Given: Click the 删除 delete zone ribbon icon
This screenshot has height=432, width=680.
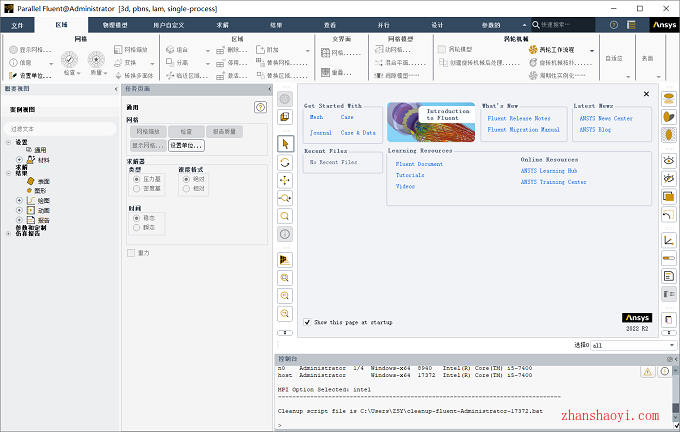Looking at the screenshot, I should point(220,50).
